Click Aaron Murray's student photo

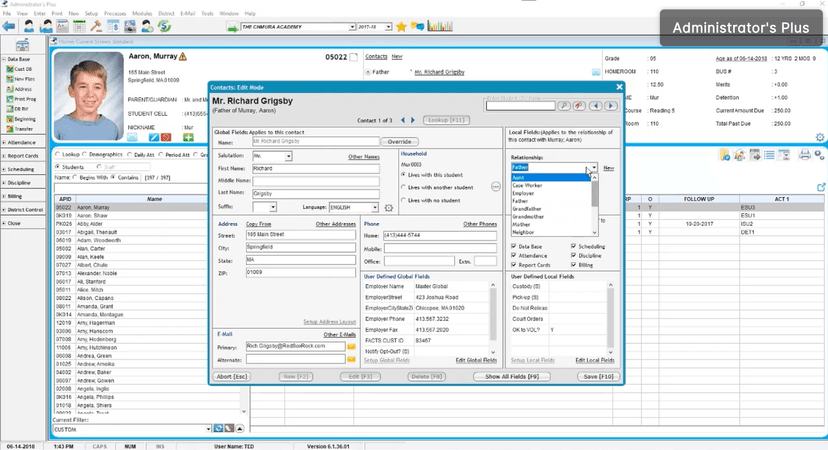point(88,96)
